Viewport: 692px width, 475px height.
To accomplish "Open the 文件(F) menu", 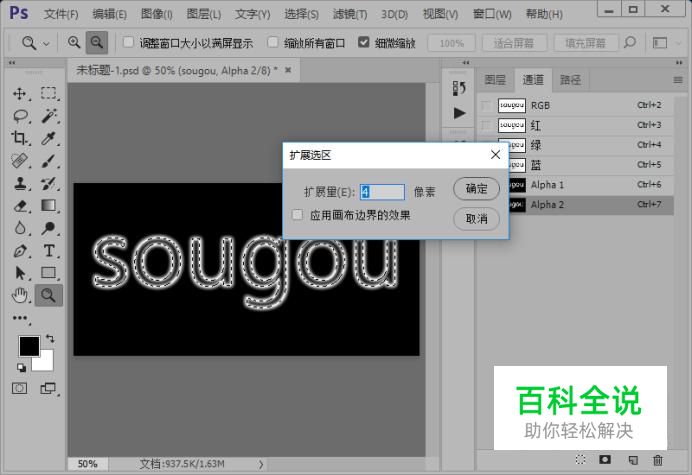I will [61, 14].
